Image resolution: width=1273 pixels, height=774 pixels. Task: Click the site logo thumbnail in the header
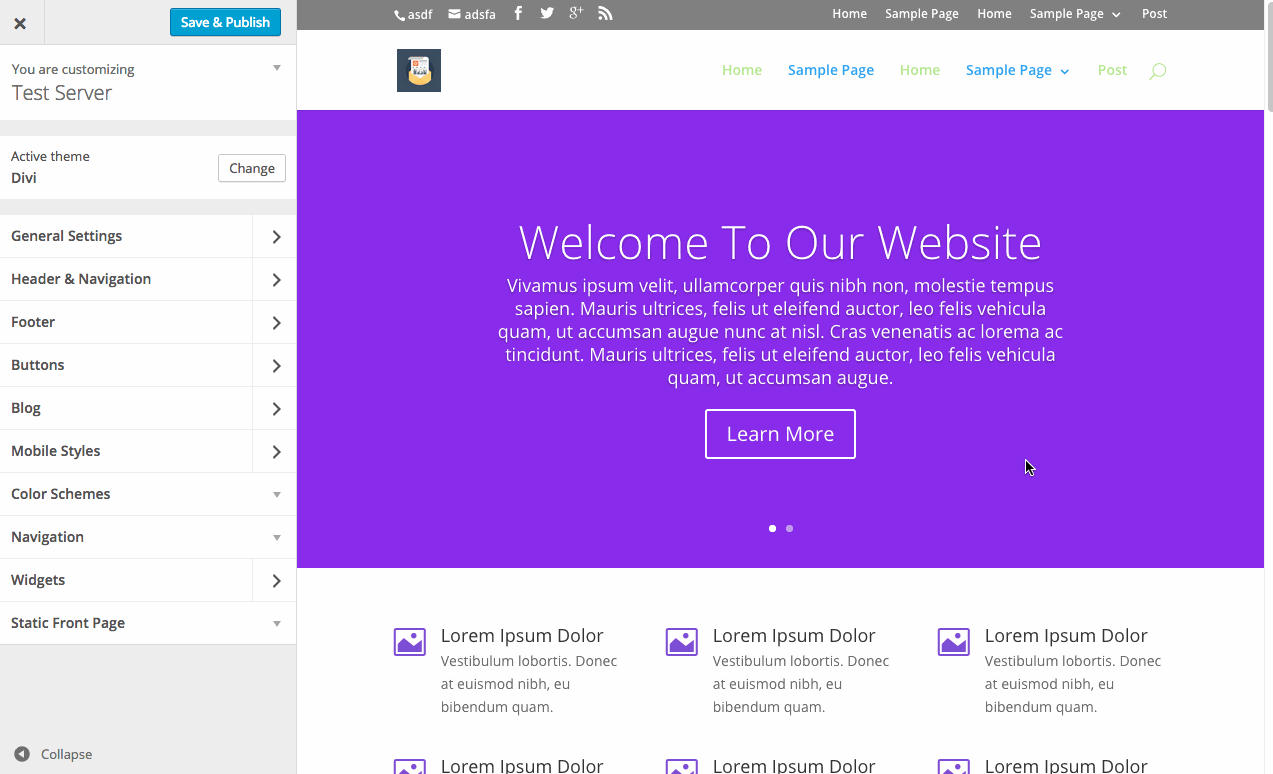pyautogui.click(x=419, y=70)
